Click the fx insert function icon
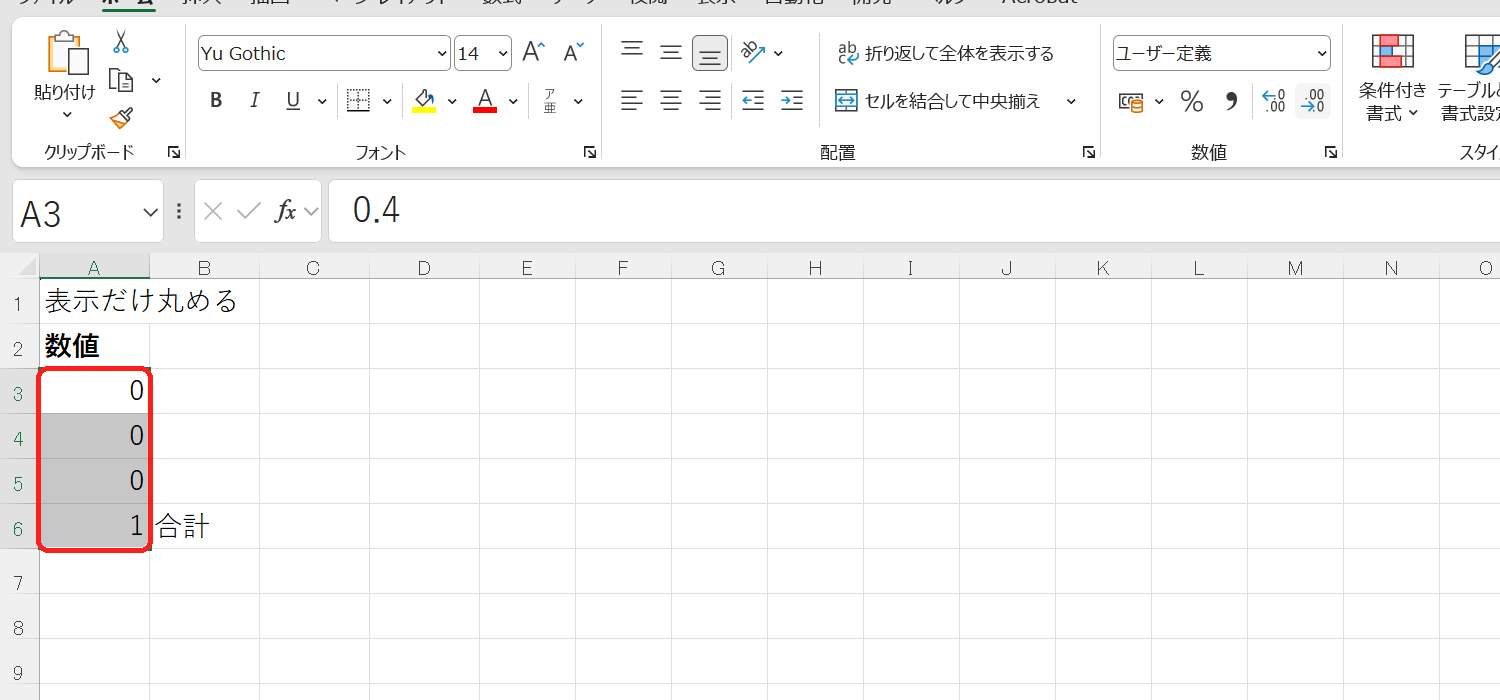Screen dimensions: 1500x700 pyautogui.click(x=286, y=211)
